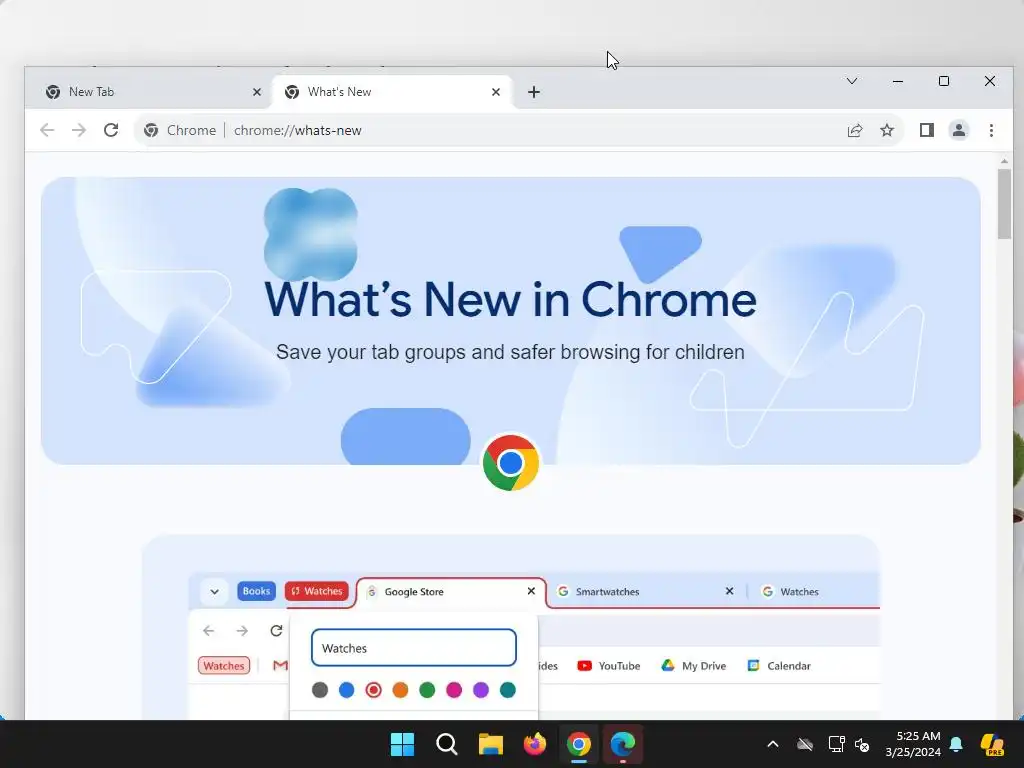Select the Google Store tab in illustration
This screenshot has height=768, width=1024.
[451, 592]
